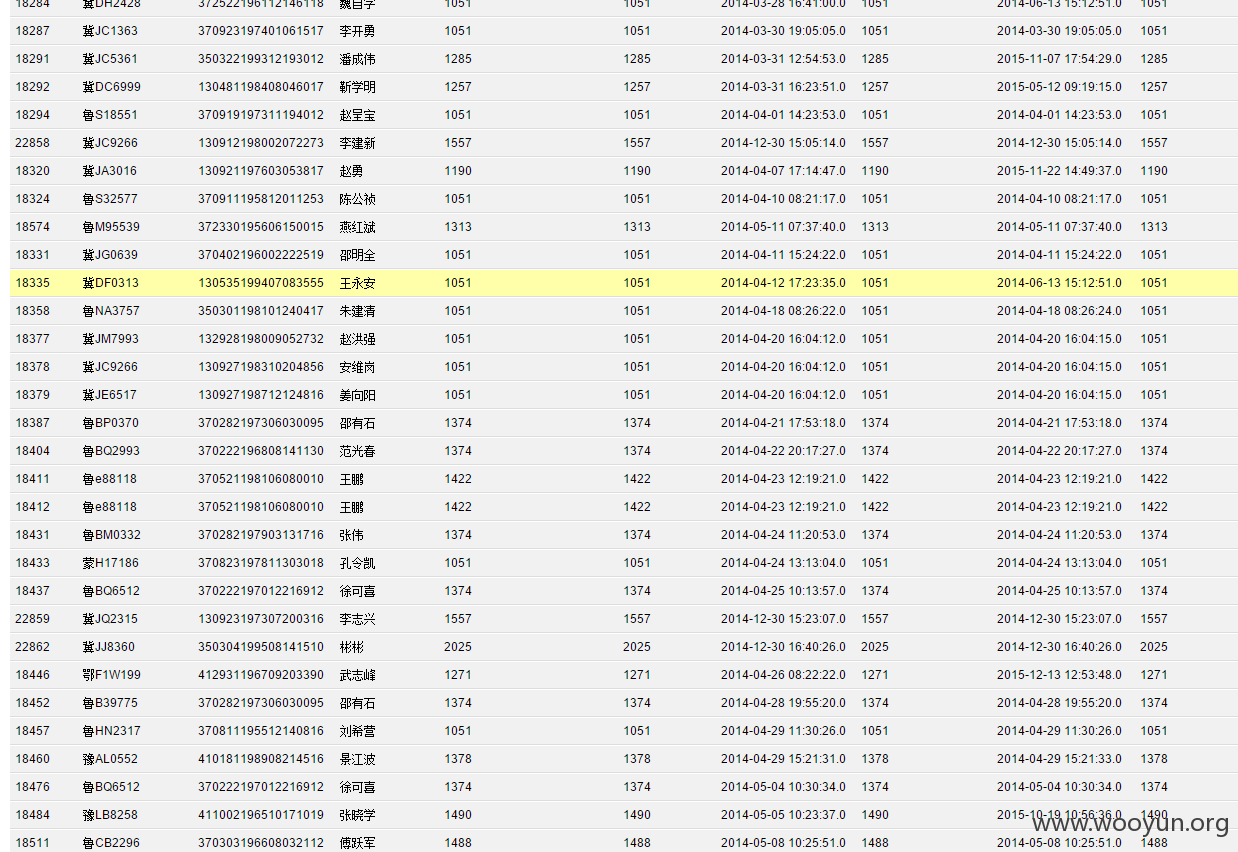This screenshot has width=1238, height=852.
Task: Click timestamp 2015-11-07 17:54:29.0
Action: (x=1059, y=59)
